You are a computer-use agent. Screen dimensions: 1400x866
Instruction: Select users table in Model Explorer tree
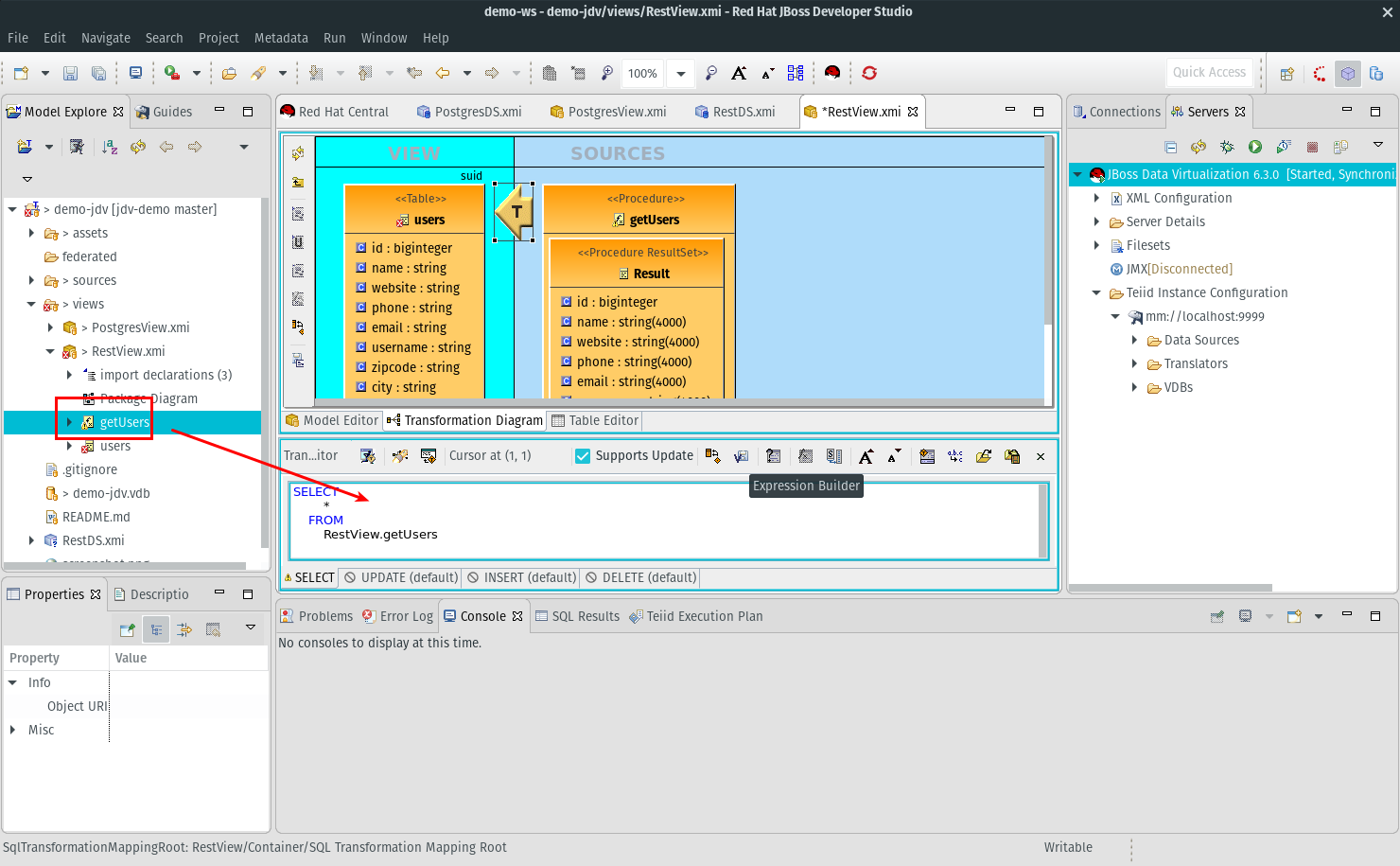pos(115,446)
